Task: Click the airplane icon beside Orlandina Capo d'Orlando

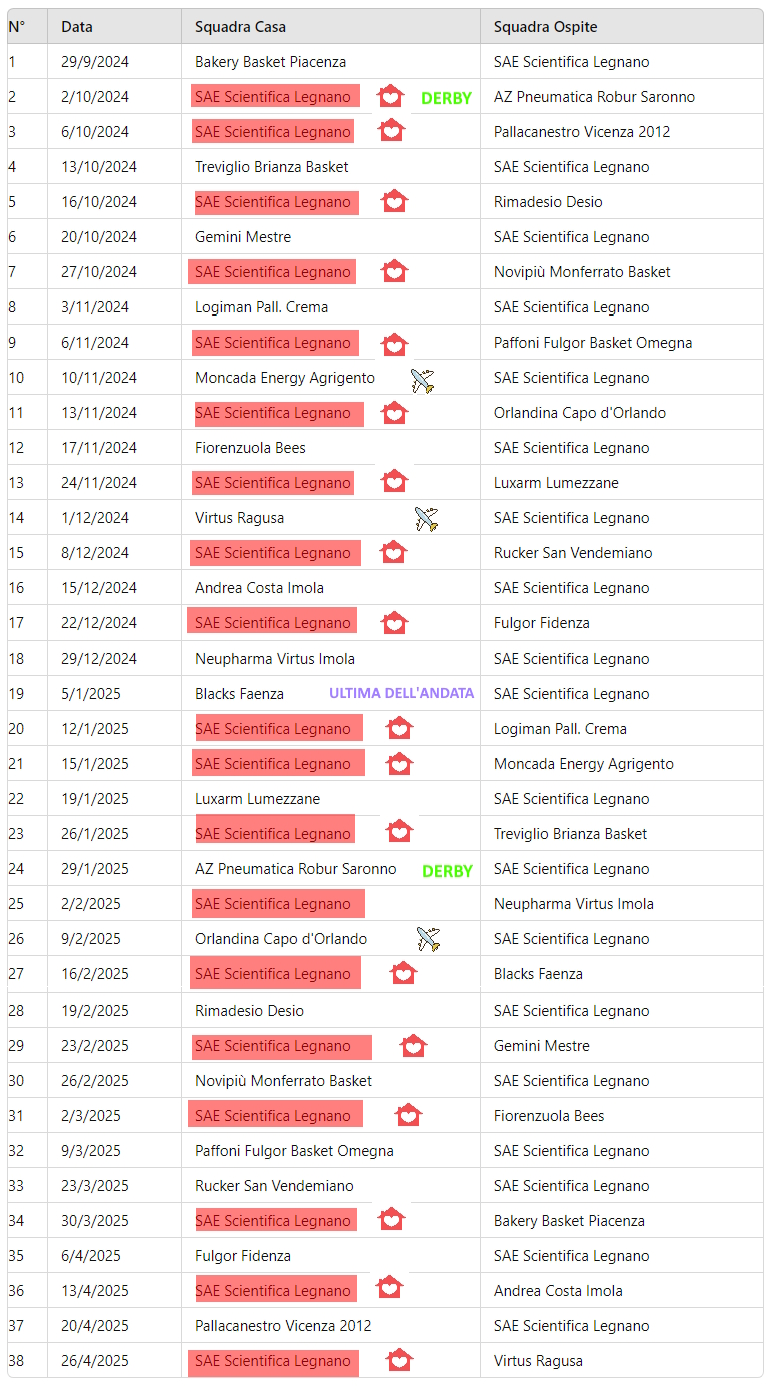Action: tap(428, 939)
